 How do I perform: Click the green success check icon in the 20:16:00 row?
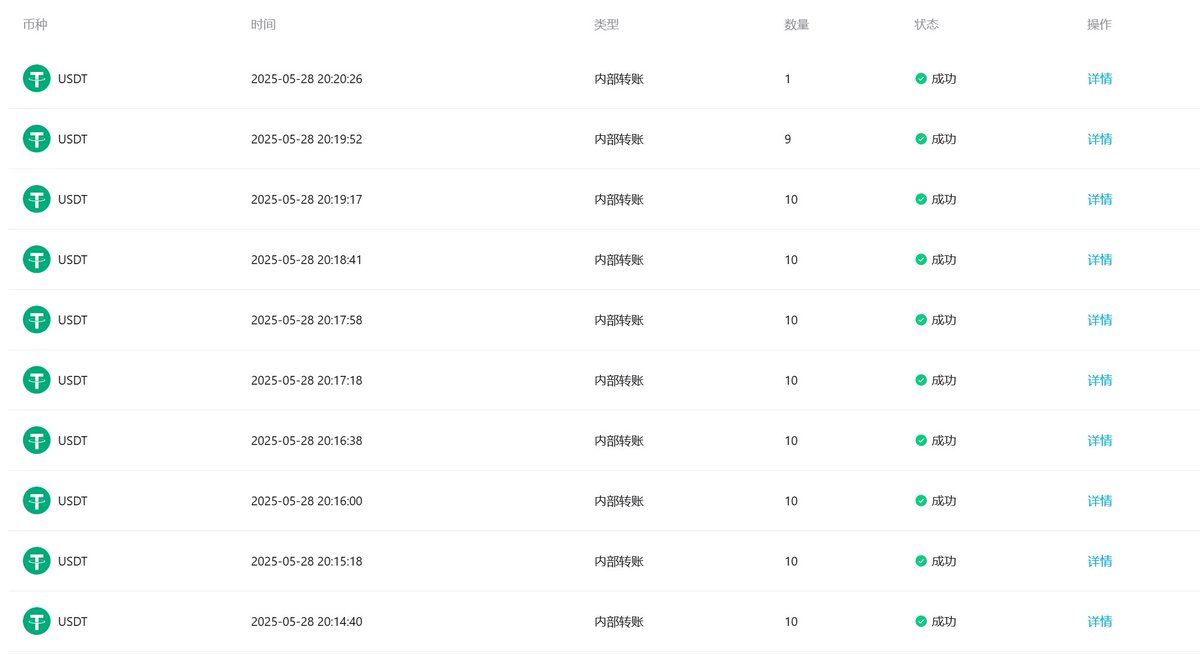click(921, 501)
